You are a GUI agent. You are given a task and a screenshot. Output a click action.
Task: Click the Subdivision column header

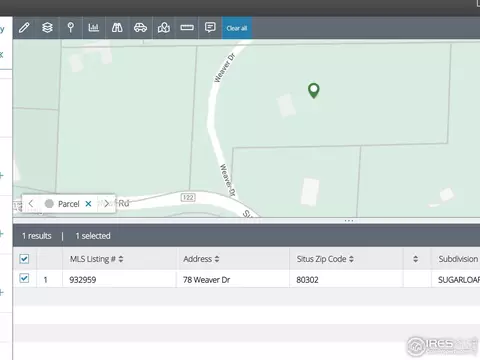pos(458,259)
